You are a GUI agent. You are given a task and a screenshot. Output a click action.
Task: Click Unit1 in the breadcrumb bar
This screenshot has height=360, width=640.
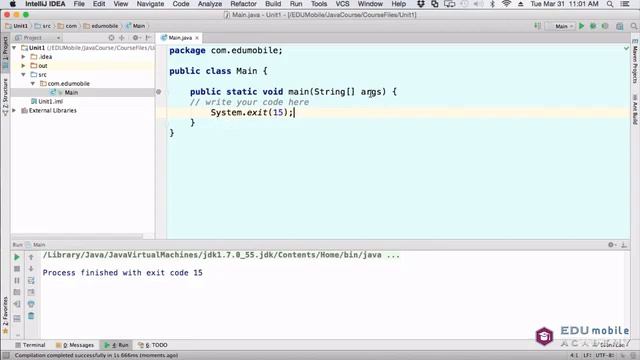[17, 26]
